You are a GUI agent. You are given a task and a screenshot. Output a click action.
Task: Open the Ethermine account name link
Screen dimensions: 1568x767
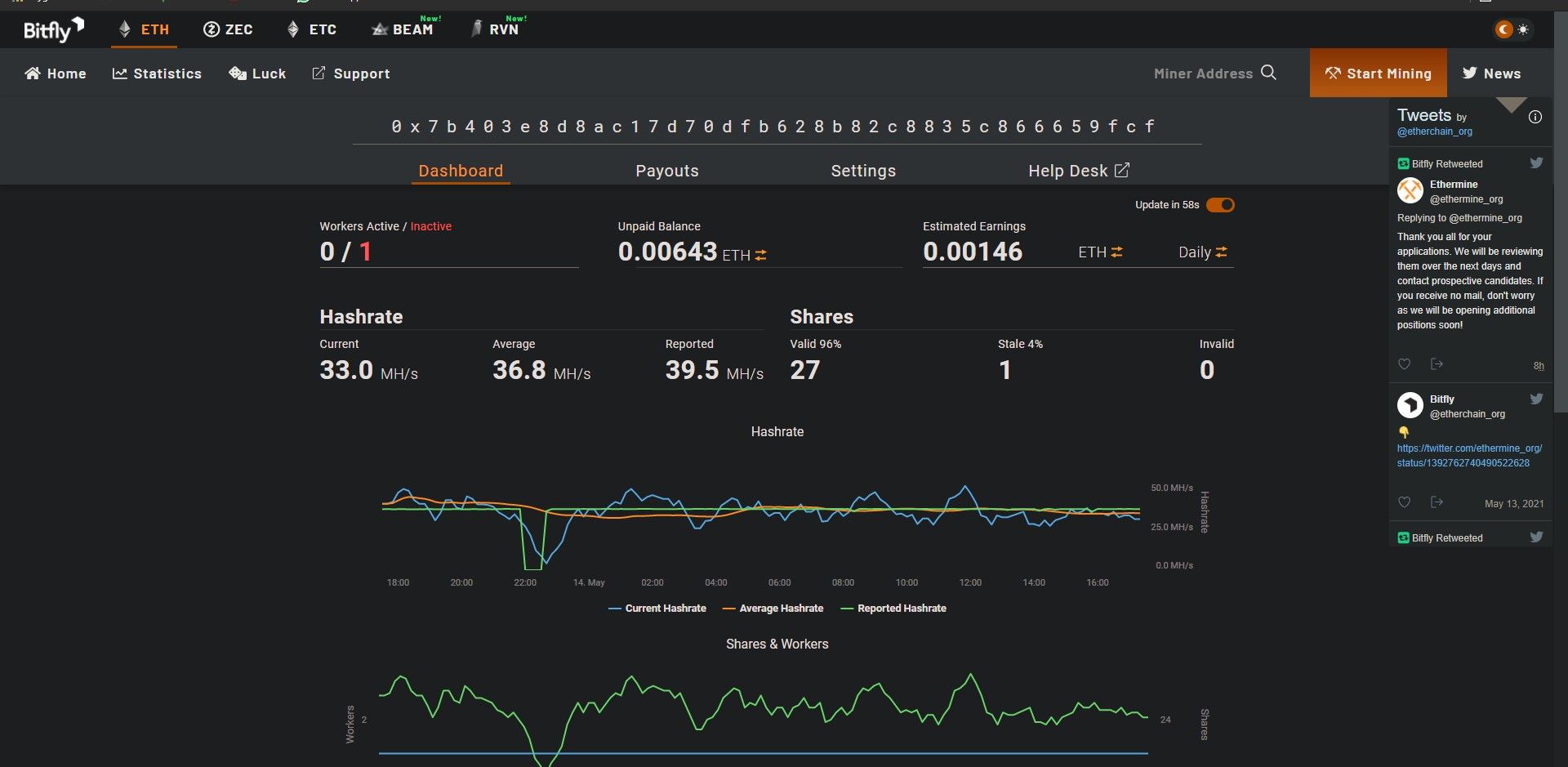click(x=1454, y=185)
